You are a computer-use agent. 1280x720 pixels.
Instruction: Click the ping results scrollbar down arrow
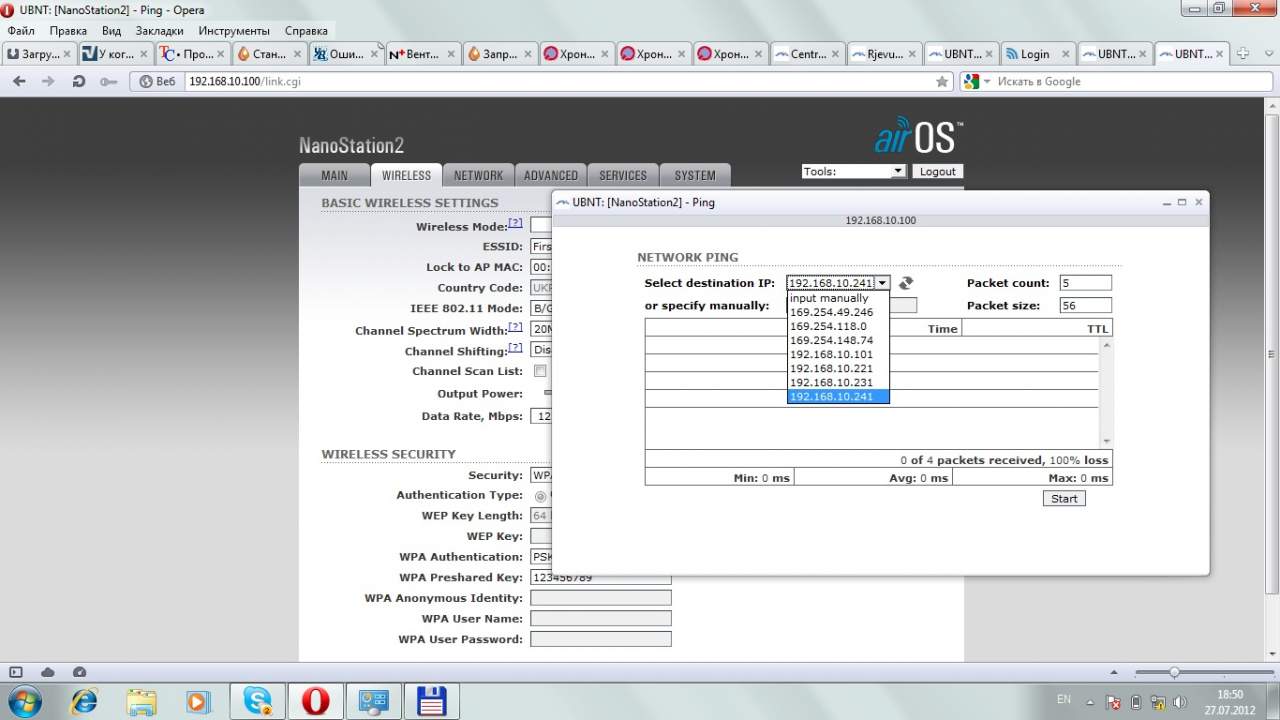(x=1106, y=441)
